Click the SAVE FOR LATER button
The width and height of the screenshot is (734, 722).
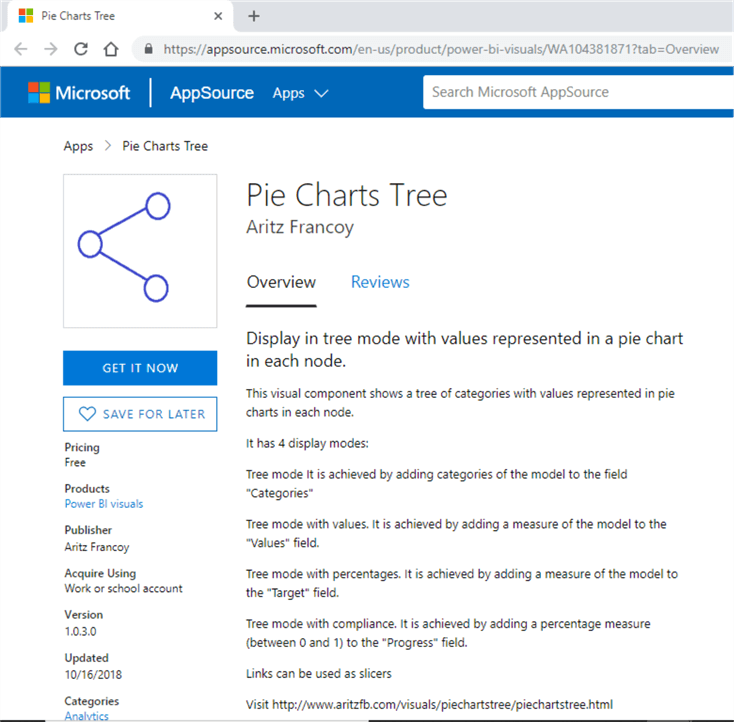tap(140, 414)
